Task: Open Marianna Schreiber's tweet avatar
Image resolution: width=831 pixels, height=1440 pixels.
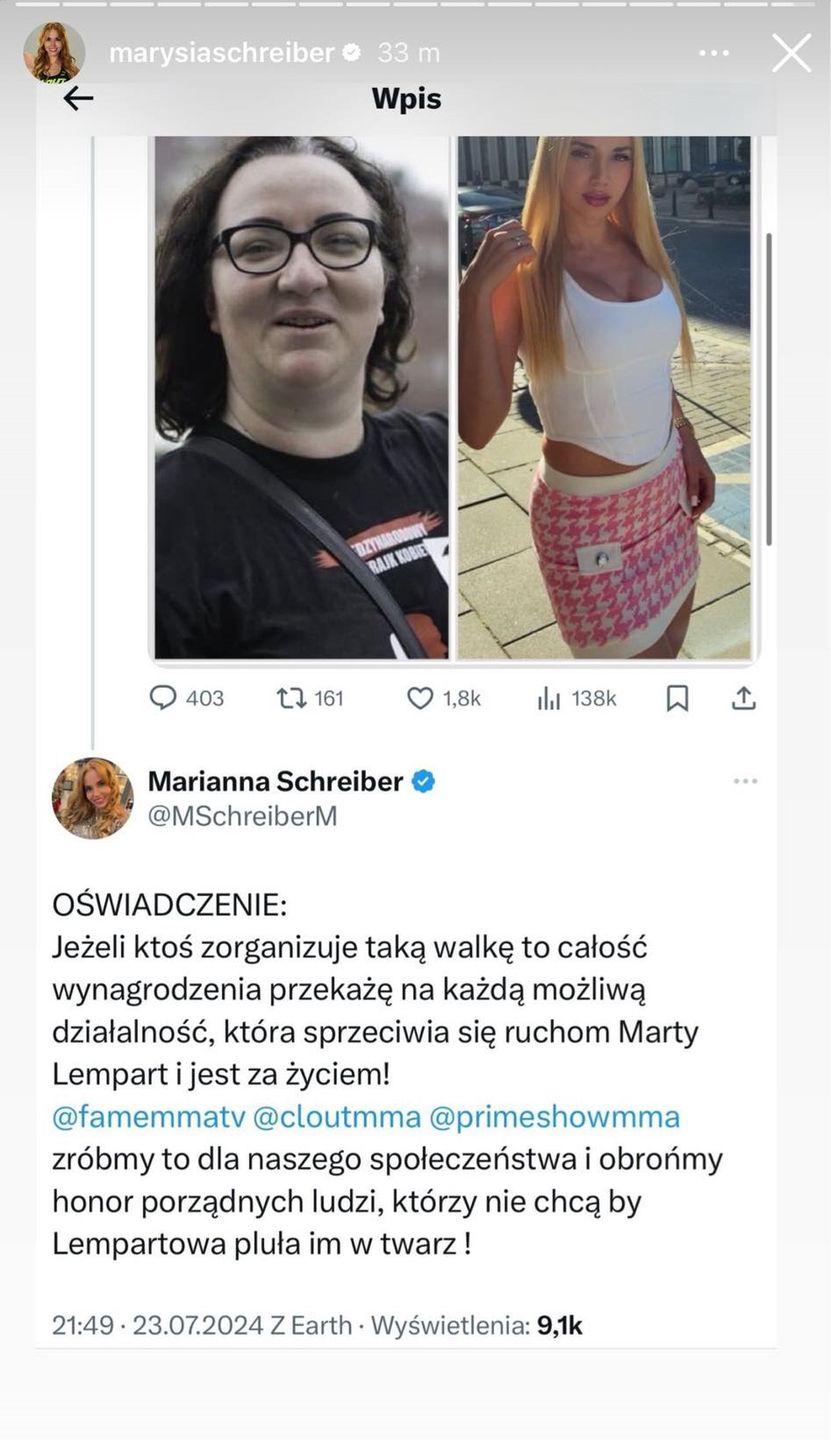Action: coord(92,798)
